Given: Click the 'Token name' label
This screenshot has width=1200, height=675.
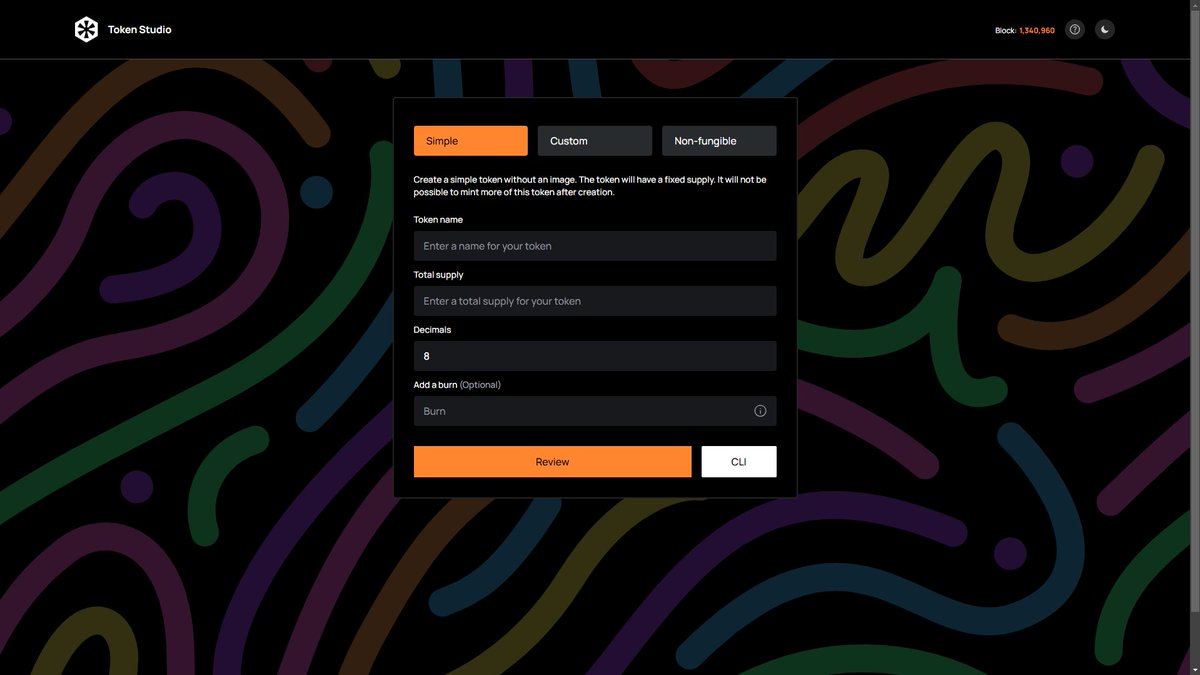Looking at the screenshot, I should (x=438, y=219).
